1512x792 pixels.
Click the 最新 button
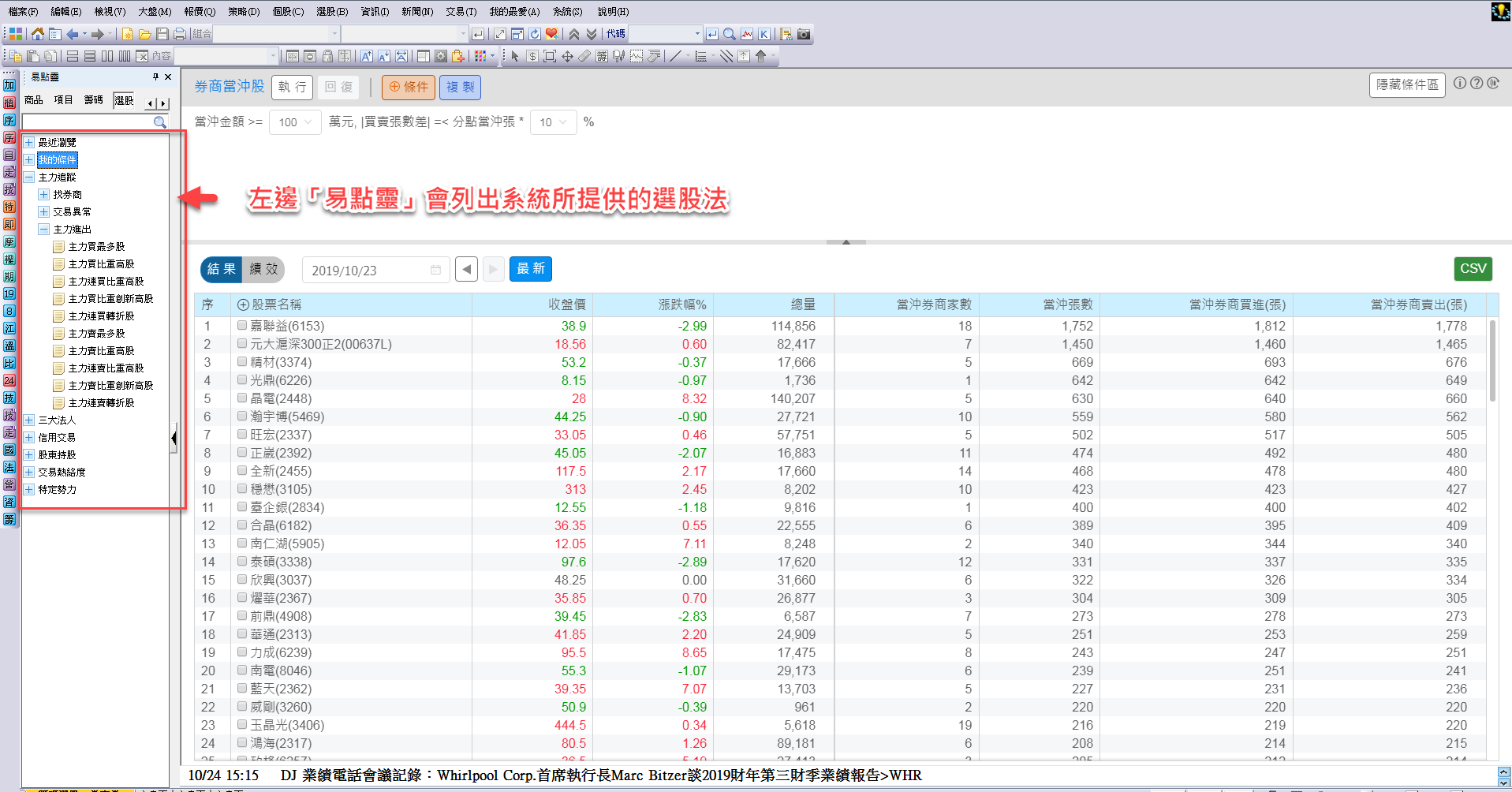click(531, 269)
